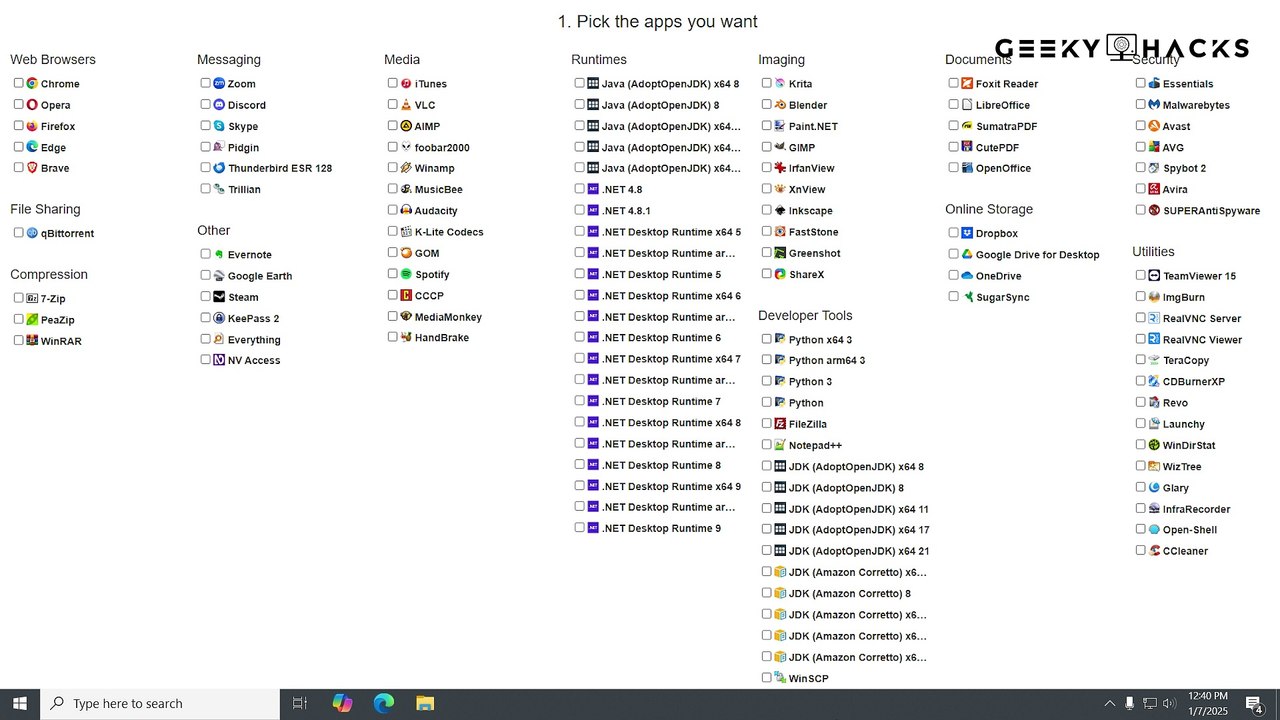Click the Skype icon
Image resolution: width=1280 pixels, height=720 pixels.
click(x=219, y=126)
